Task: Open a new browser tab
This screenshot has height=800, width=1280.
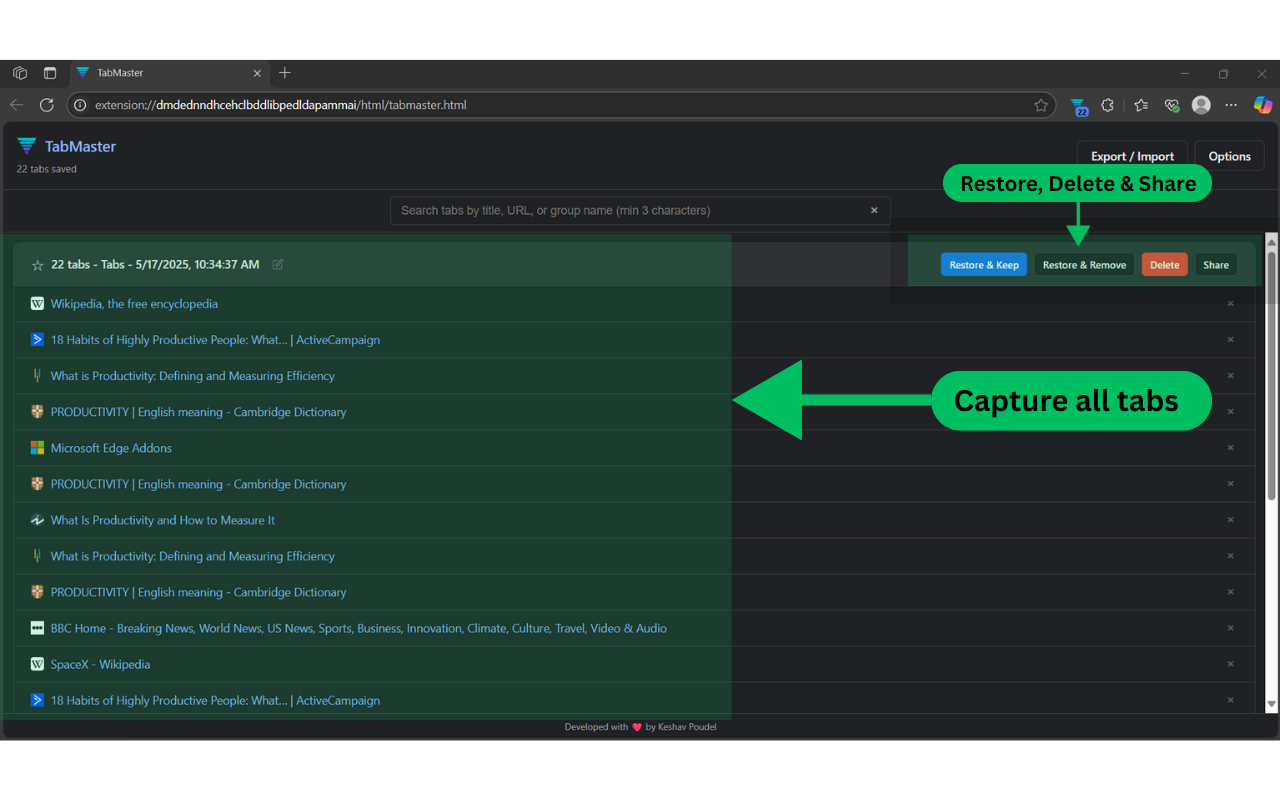Action: click(x=285, y=73)
